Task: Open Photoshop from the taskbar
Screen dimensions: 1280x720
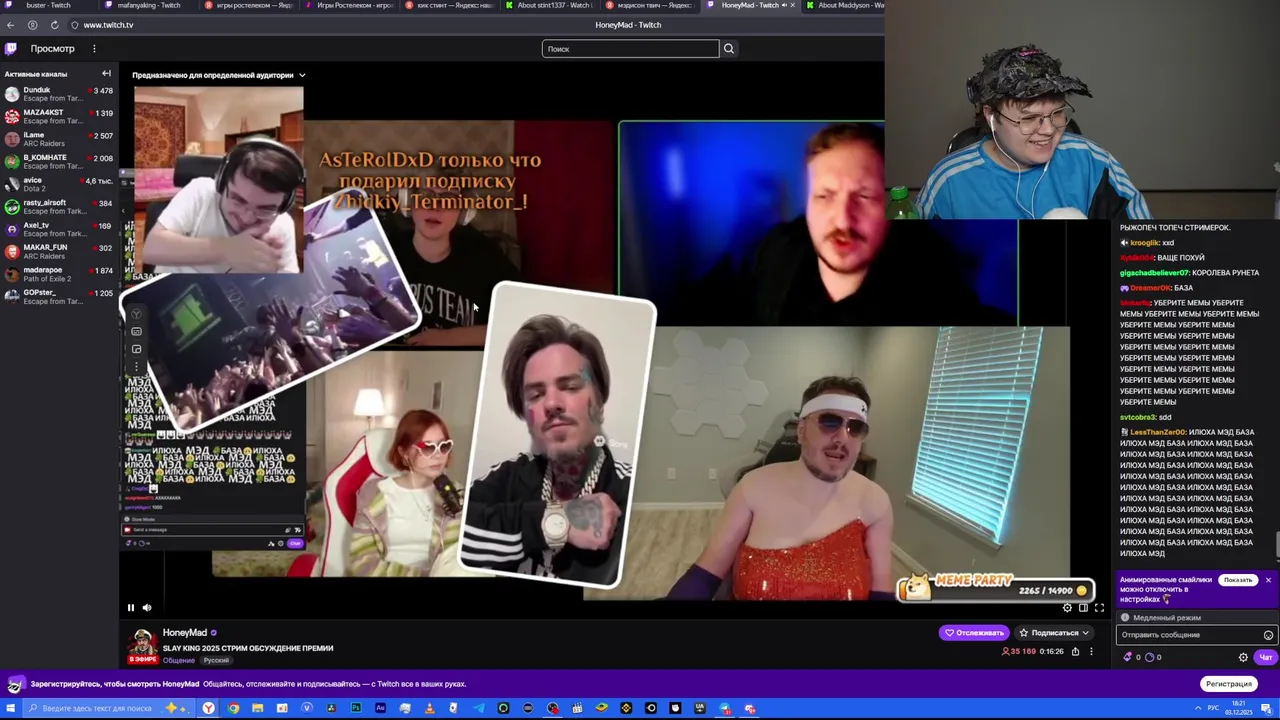Action: [356, 709]
